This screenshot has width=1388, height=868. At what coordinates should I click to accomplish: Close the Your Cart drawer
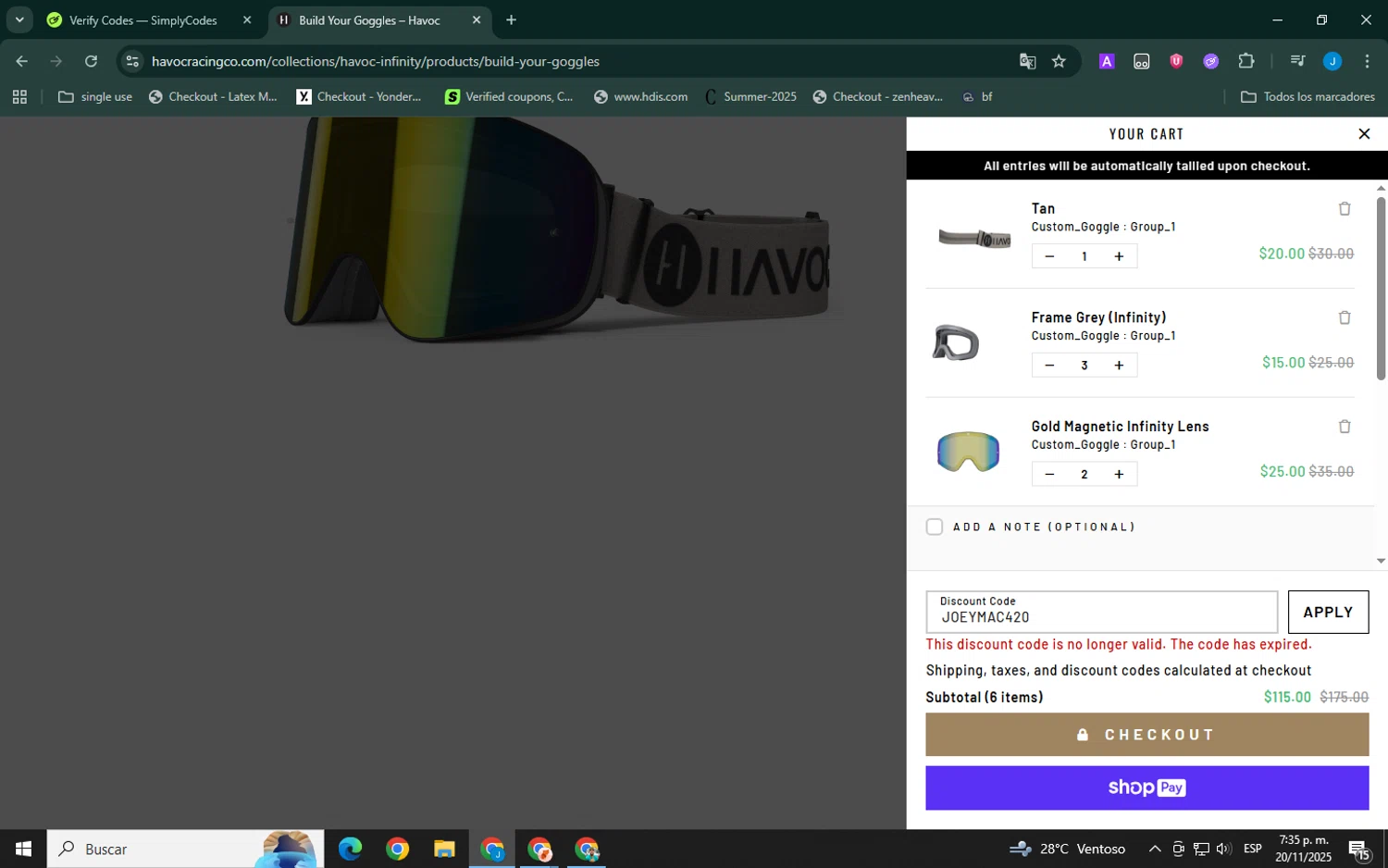click(x=1364, y=134)
